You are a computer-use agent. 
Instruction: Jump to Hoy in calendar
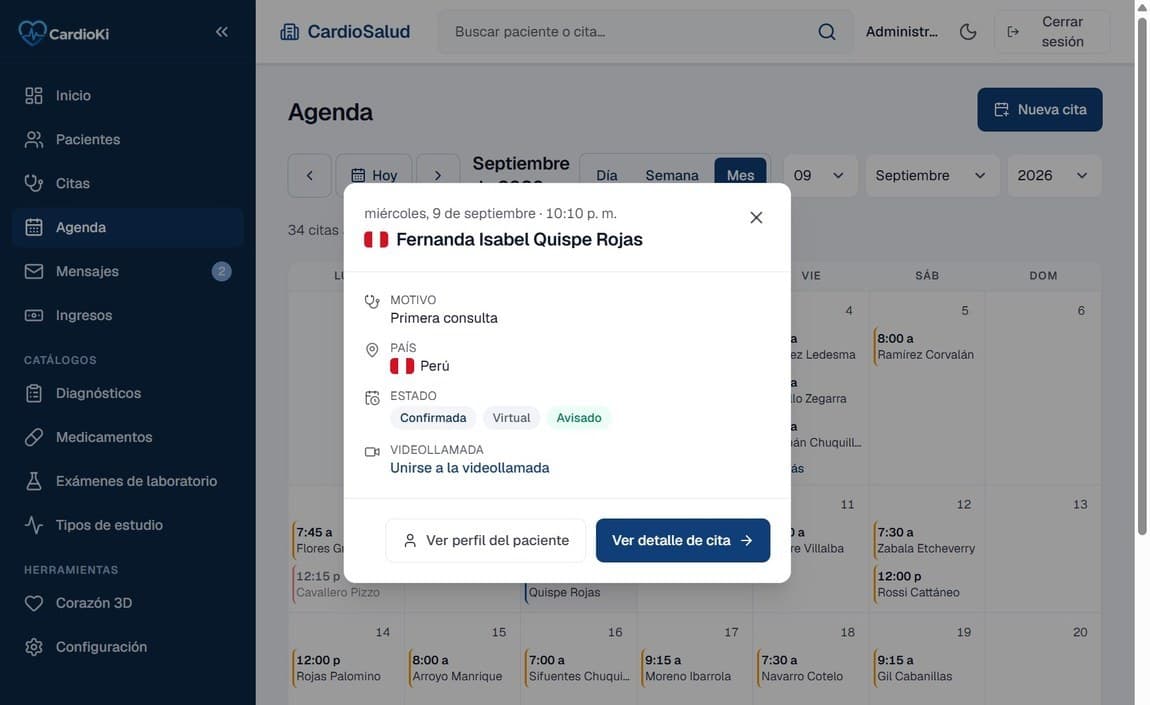374,175
